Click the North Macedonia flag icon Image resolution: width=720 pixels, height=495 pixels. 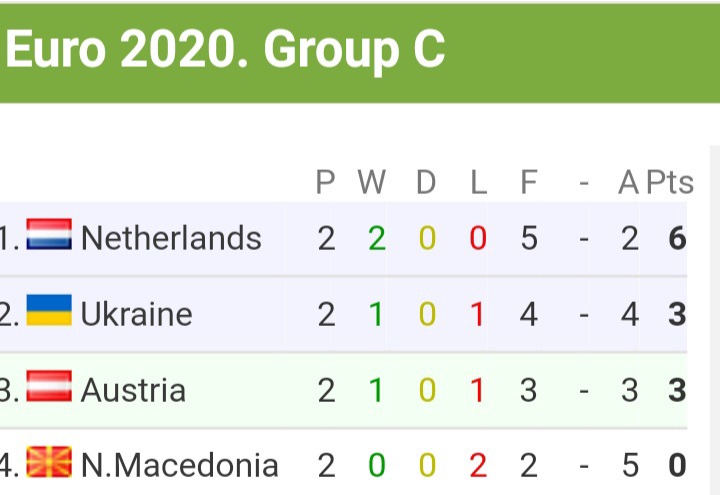(49, 463)
